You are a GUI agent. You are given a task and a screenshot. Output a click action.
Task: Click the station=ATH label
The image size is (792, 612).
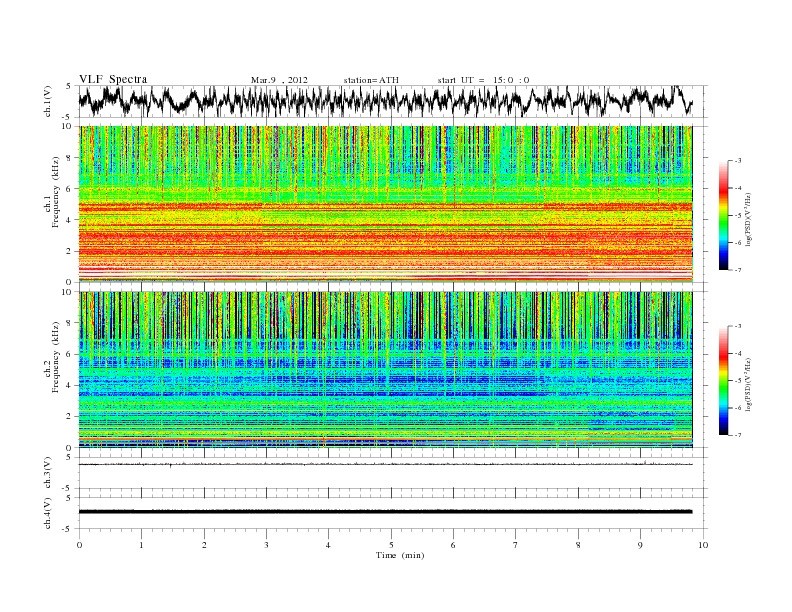coord(373,79)
